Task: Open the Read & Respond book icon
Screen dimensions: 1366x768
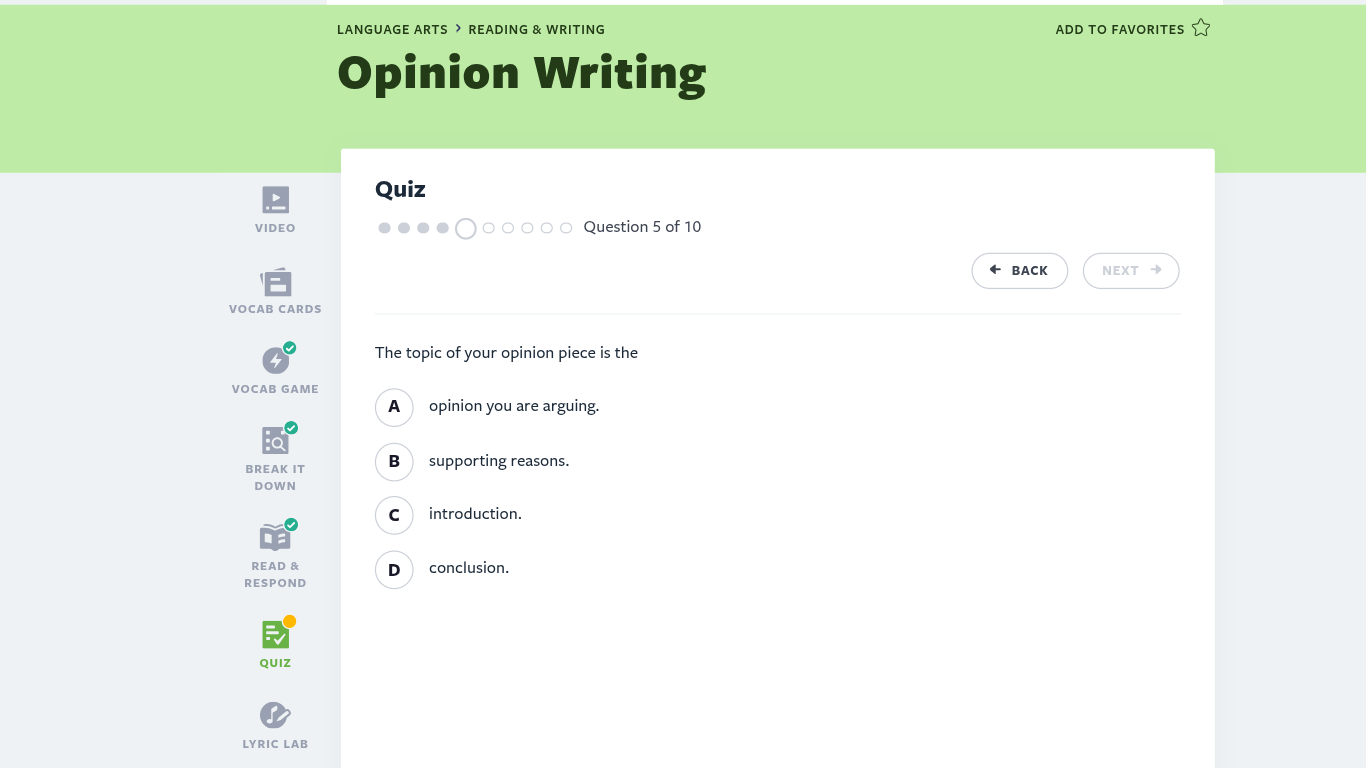Action: (275, 537)
